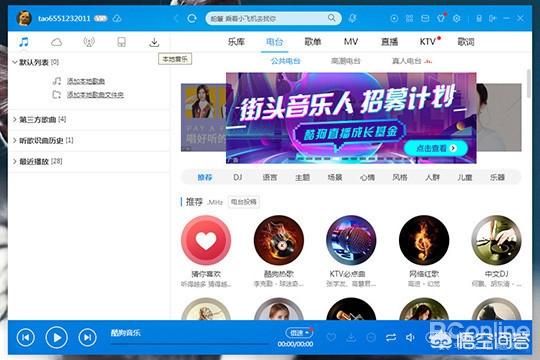Image resolution: width=540 pixels, height=360 pixels.
Task: Select the 推荐 category filter
Action: click(205, 177)
